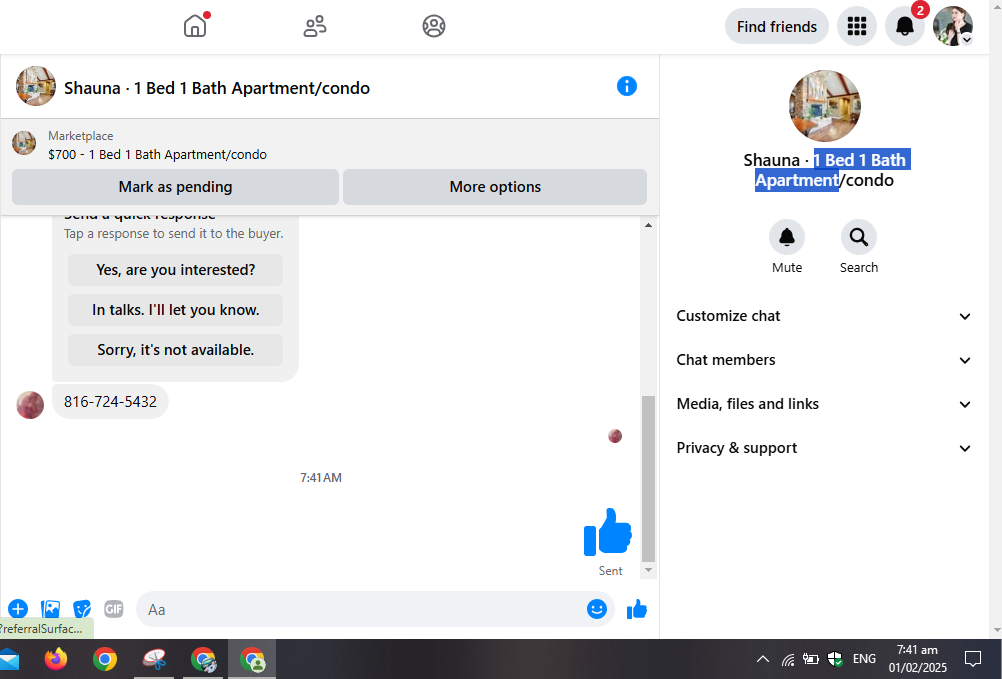Viewport: 1002px width, 679px height.
Task: Click More options button
Action: 495,187
